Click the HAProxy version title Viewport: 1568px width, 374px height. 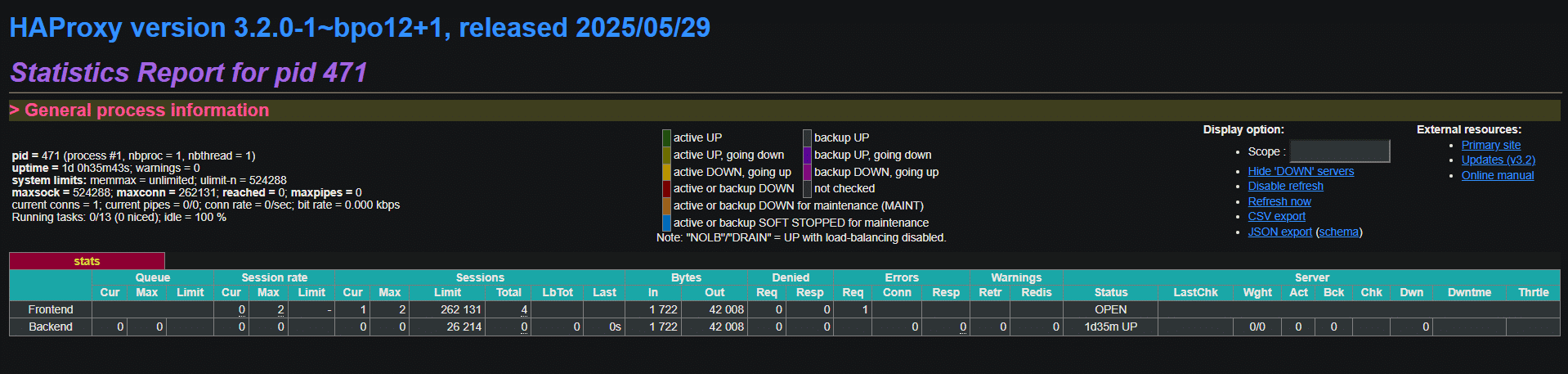point(360,28)
